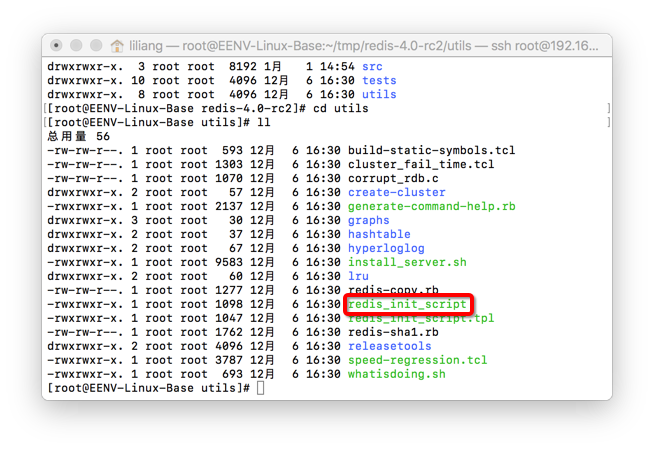Image resolution: width=654 pixels, height=450 pixels.
Task: Click the window title text liliang
Action: (146, 45)
